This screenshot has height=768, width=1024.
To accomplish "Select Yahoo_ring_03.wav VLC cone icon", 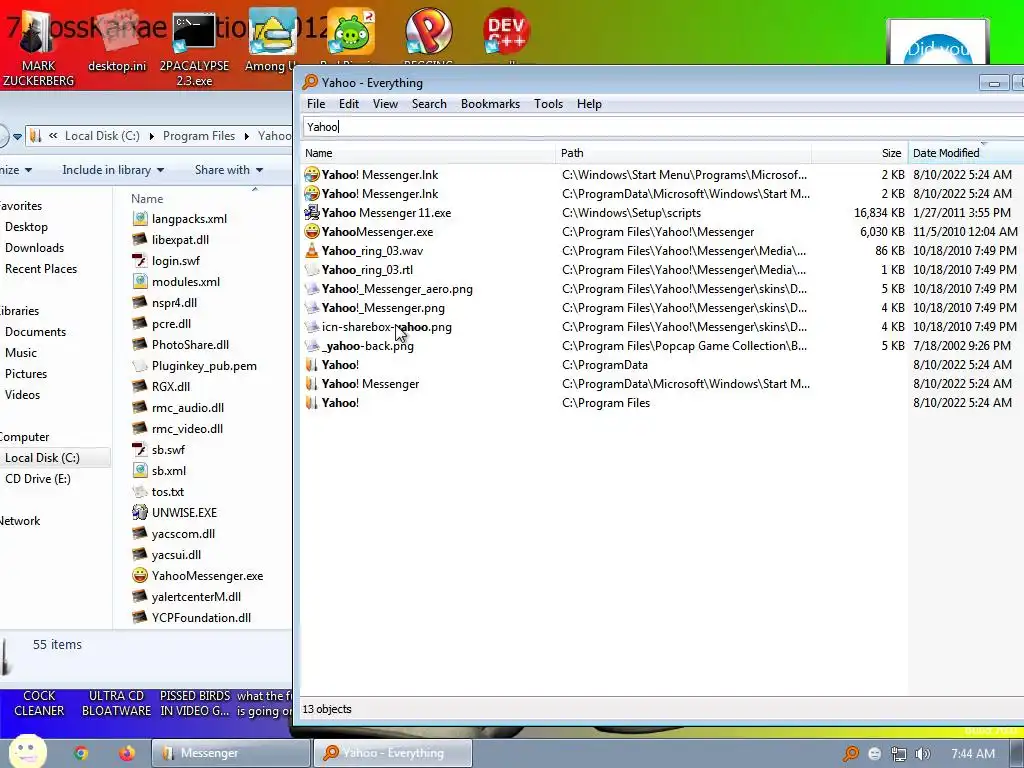I will pyautogui.click(x=312, y=251).
